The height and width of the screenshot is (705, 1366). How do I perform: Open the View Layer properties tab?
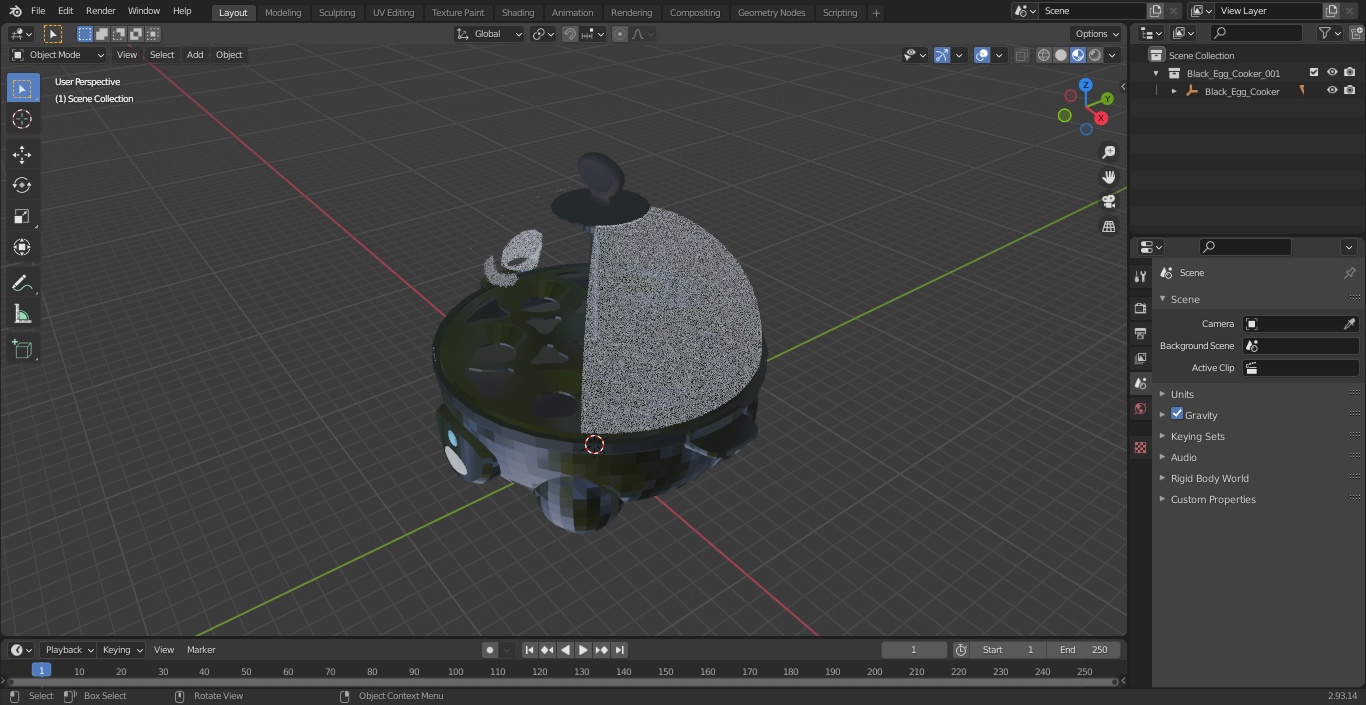point(1140,358)
